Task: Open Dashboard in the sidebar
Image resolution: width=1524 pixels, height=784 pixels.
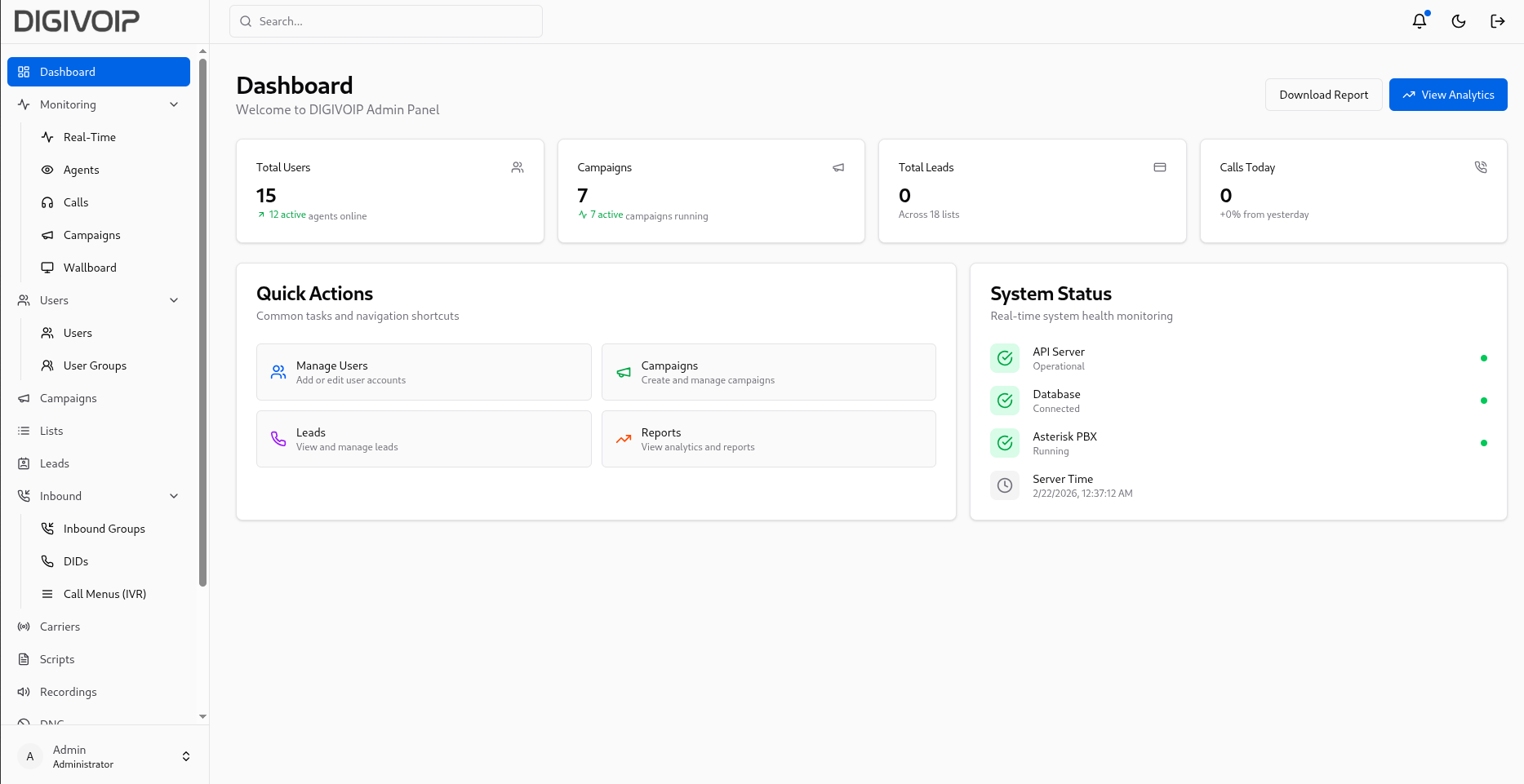Action: [99, 72]
